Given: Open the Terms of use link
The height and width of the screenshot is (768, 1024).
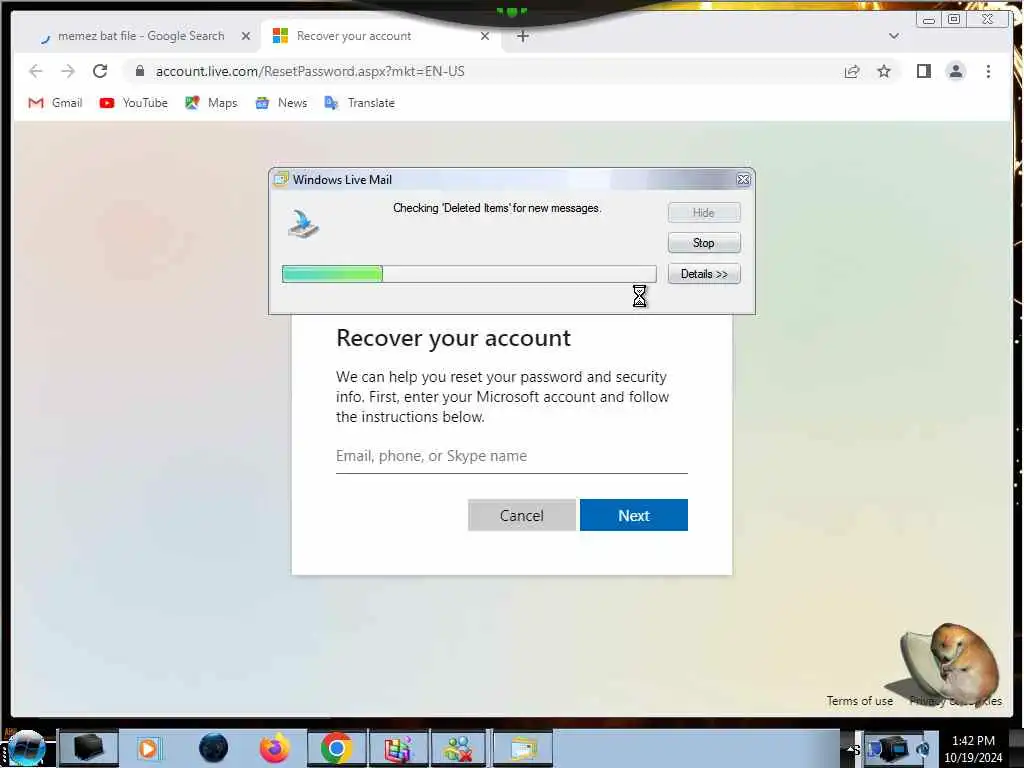Looking at the screenshot, I should (x=859, y=701).
